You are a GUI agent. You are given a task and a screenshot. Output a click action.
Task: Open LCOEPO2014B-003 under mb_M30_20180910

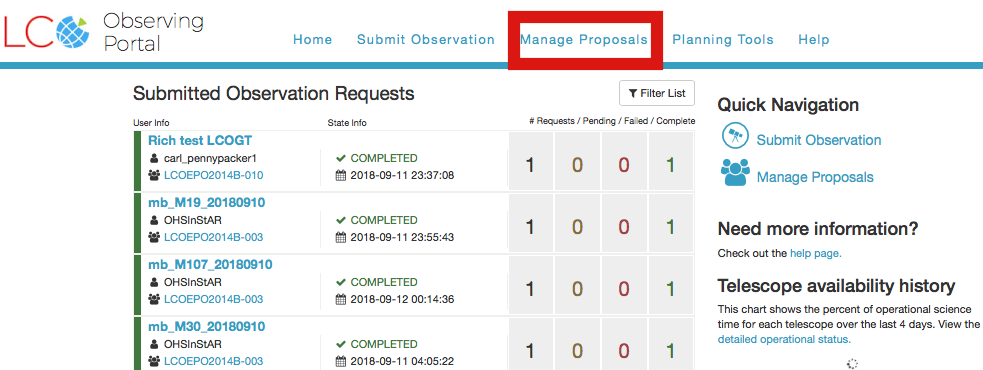point(213,361)
